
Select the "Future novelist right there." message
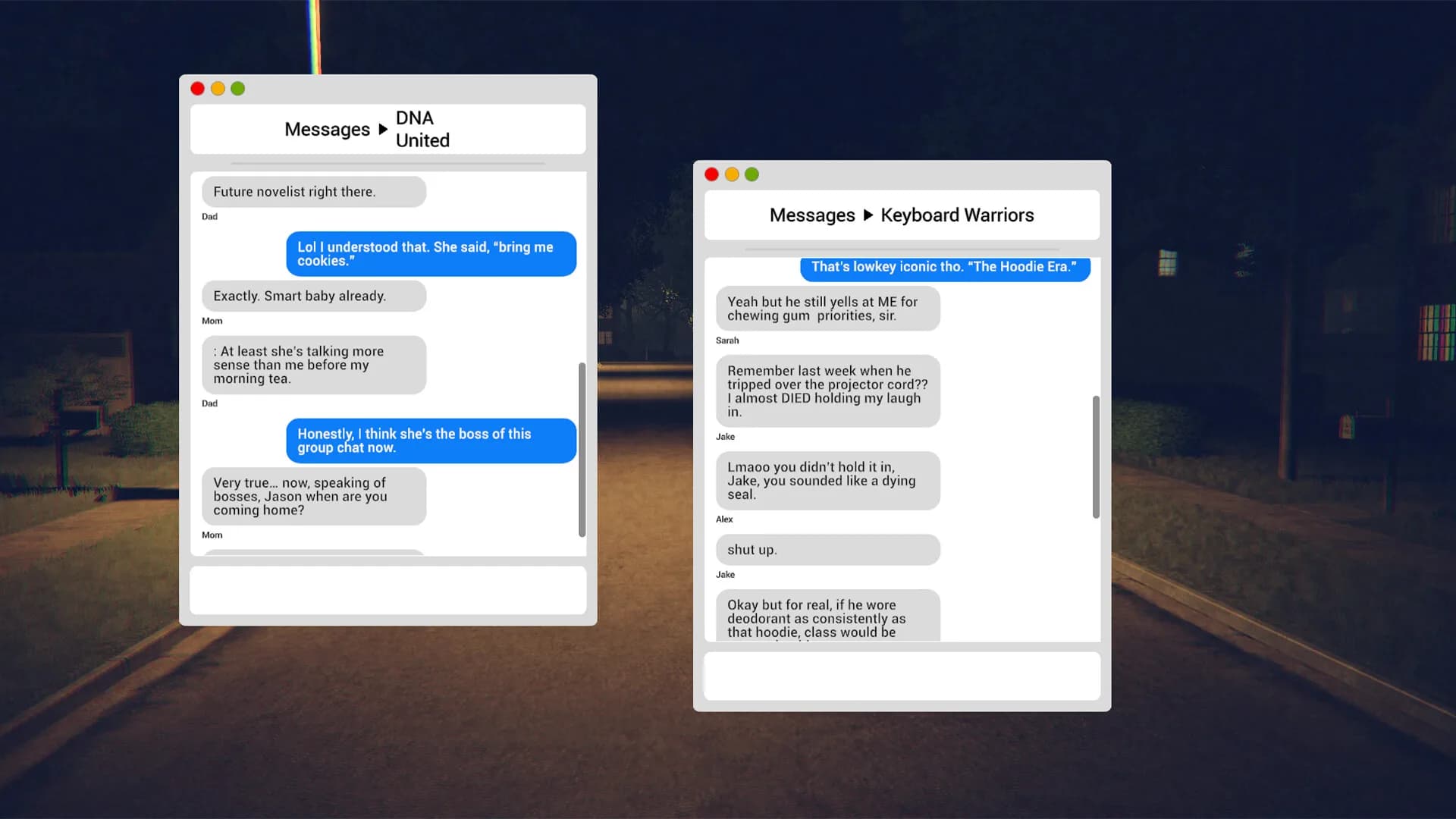point(314,192)
